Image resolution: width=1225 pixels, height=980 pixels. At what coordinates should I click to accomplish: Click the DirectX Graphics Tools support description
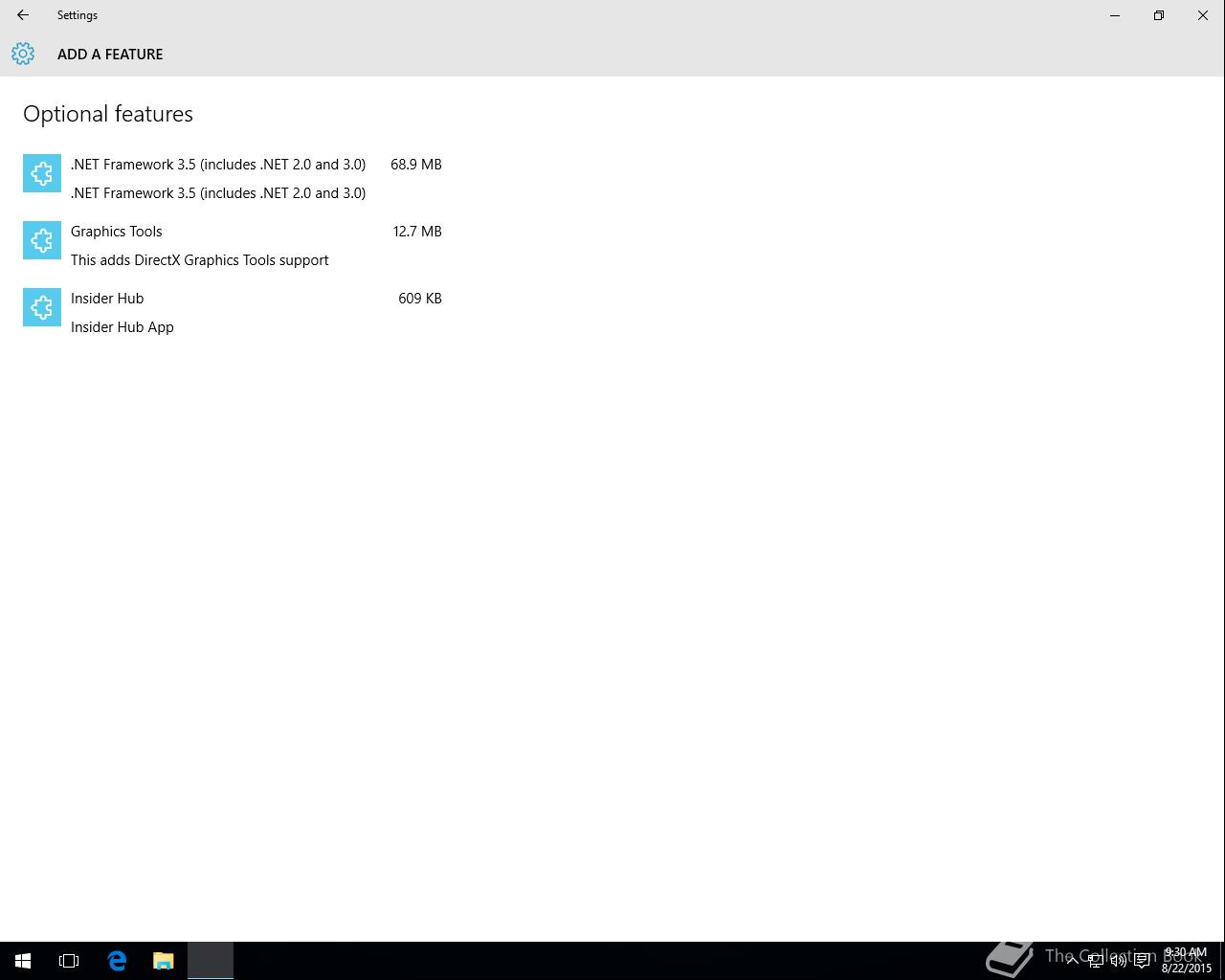click(x=200, y=260)
